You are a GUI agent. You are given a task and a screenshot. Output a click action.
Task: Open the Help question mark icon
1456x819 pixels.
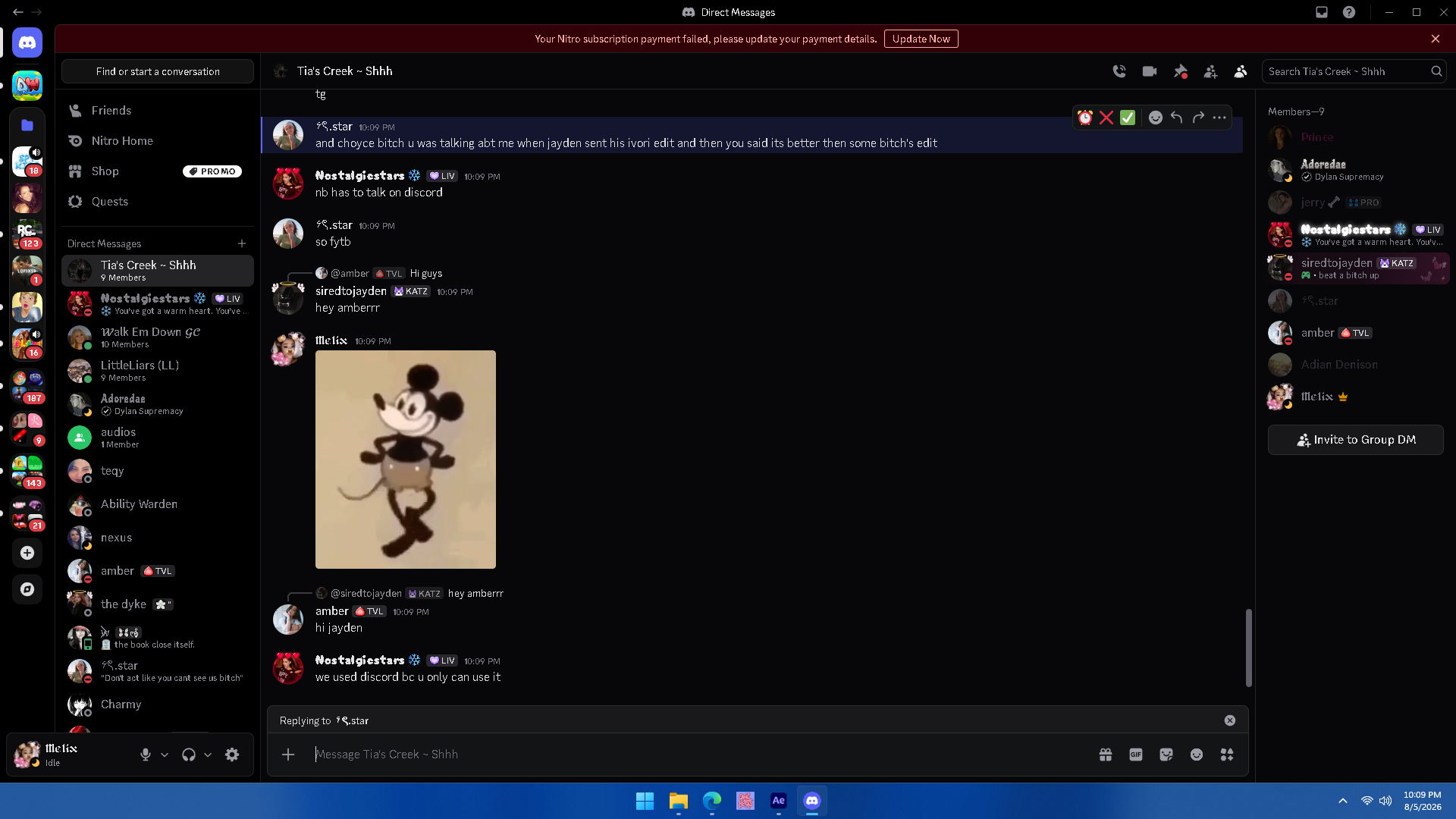pos(1349,12)
